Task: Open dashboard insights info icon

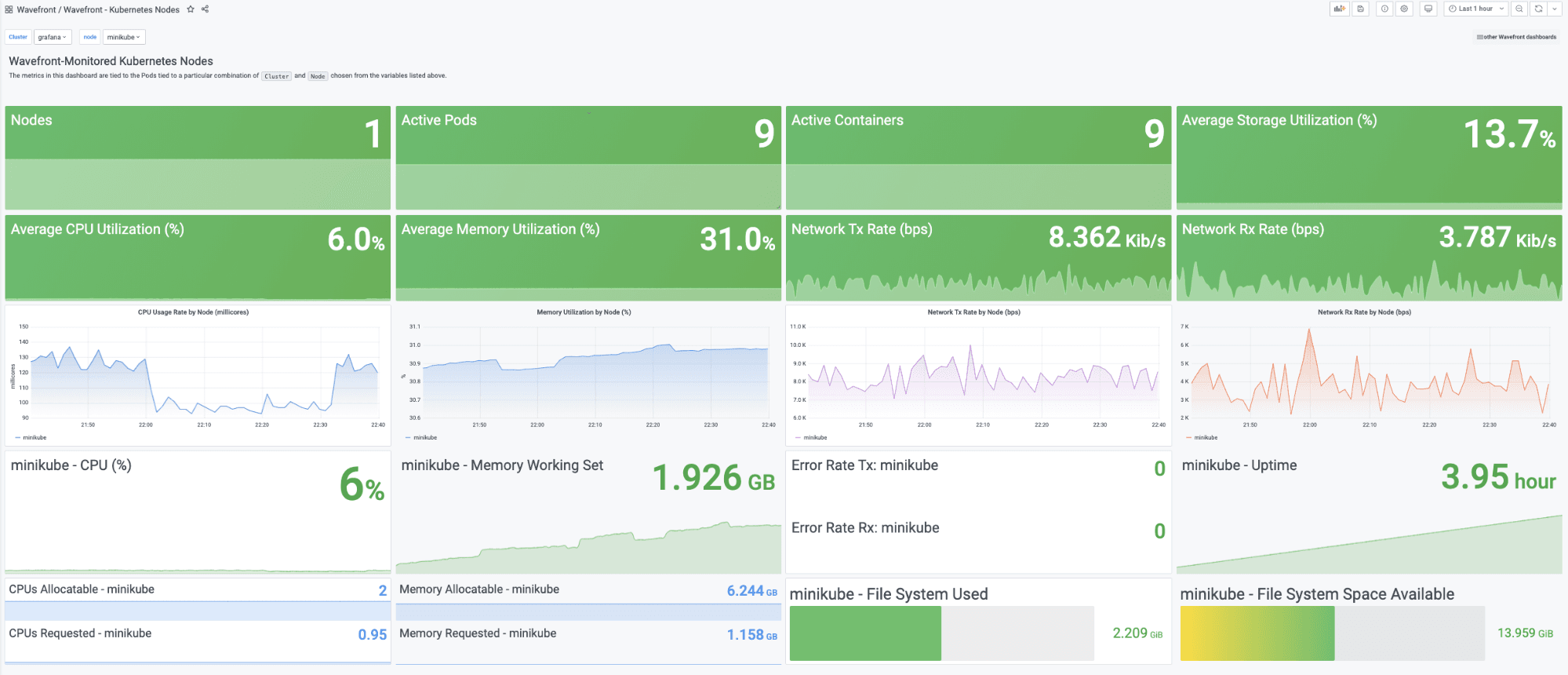Action: (x=1384, y=9)
